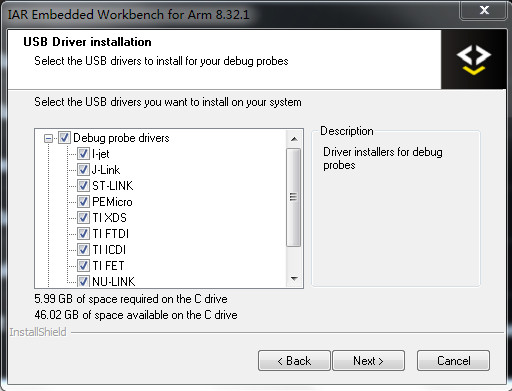512x391 pixels.
Task: Select the TI ICDI tree item label
Action: point(109,250)
